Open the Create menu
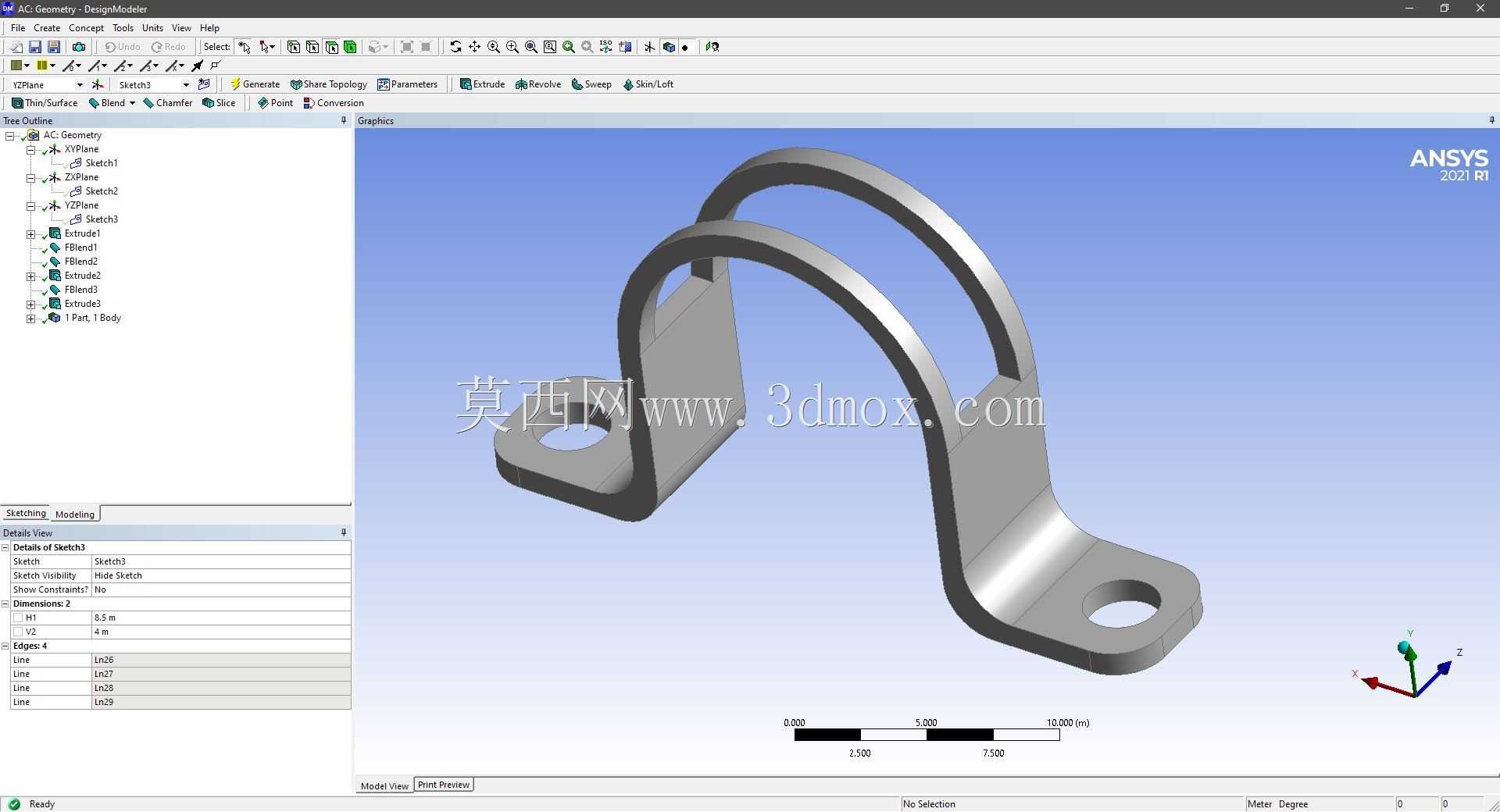Viewport: 1500px width, 812px height. click(x=47, y=28)
